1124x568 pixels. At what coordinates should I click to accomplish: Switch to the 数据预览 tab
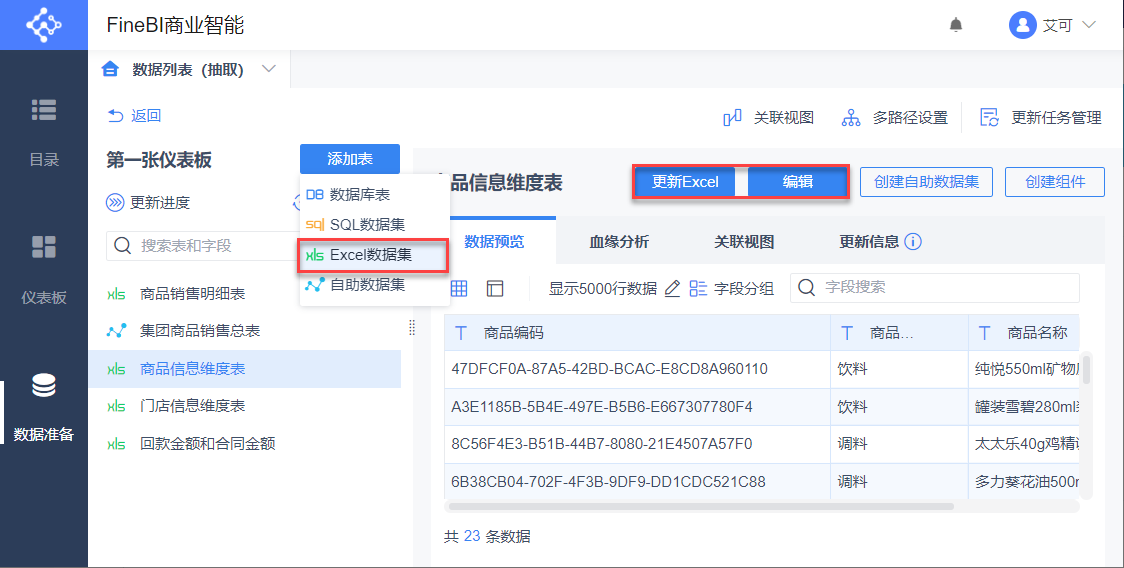(x=494, y=242)
